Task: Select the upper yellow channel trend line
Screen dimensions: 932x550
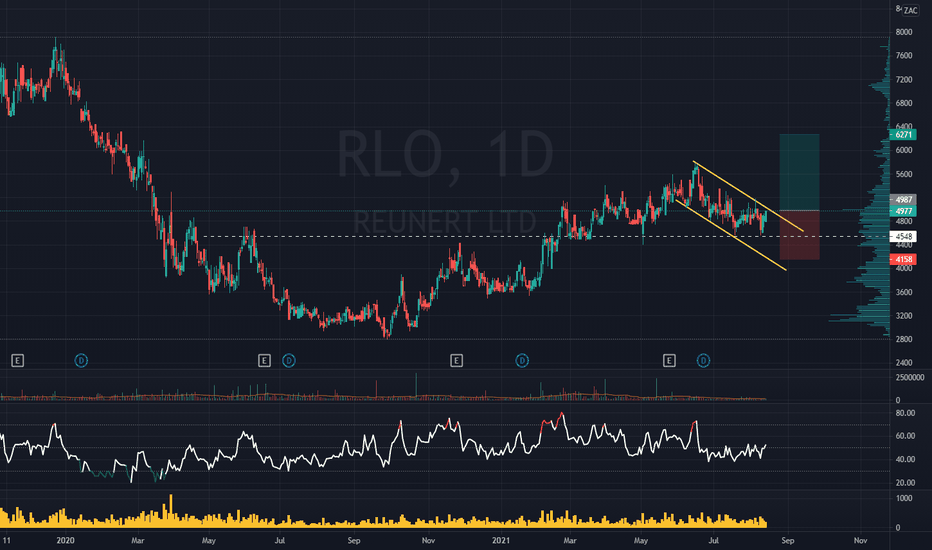Action: pos(748,196)
